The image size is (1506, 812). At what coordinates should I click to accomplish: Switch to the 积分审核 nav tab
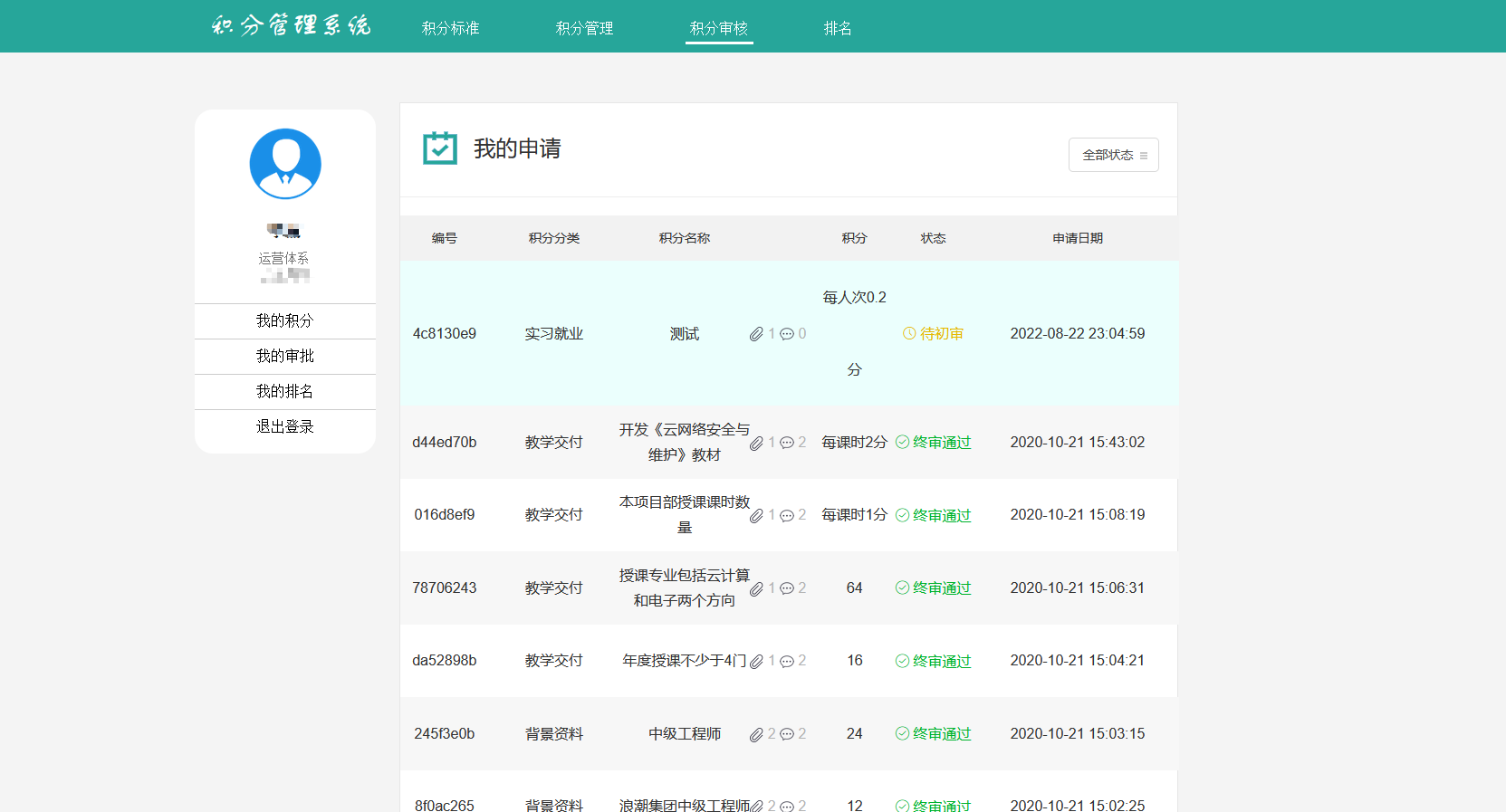(x=719, y=28)
